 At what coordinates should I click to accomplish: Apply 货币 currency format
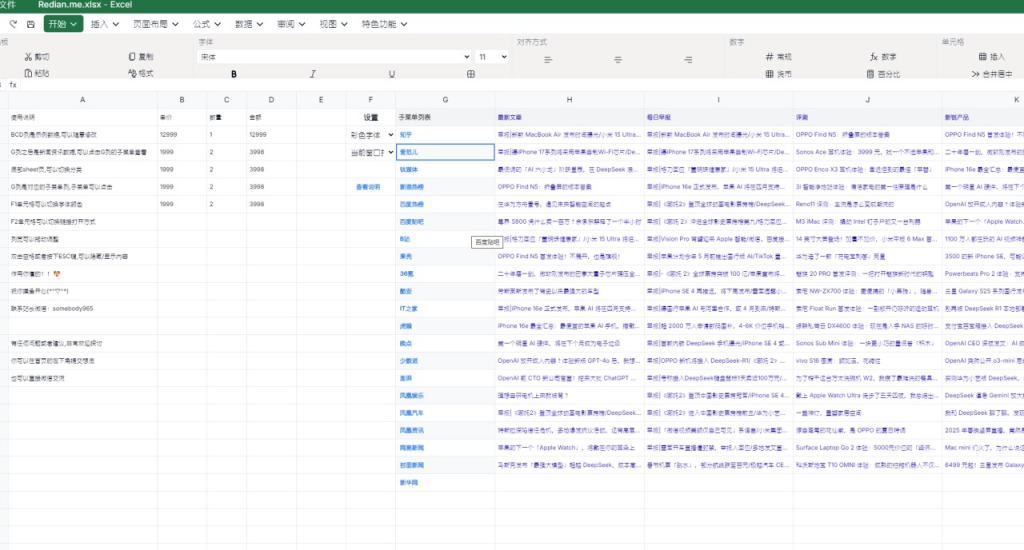[778, 74]
